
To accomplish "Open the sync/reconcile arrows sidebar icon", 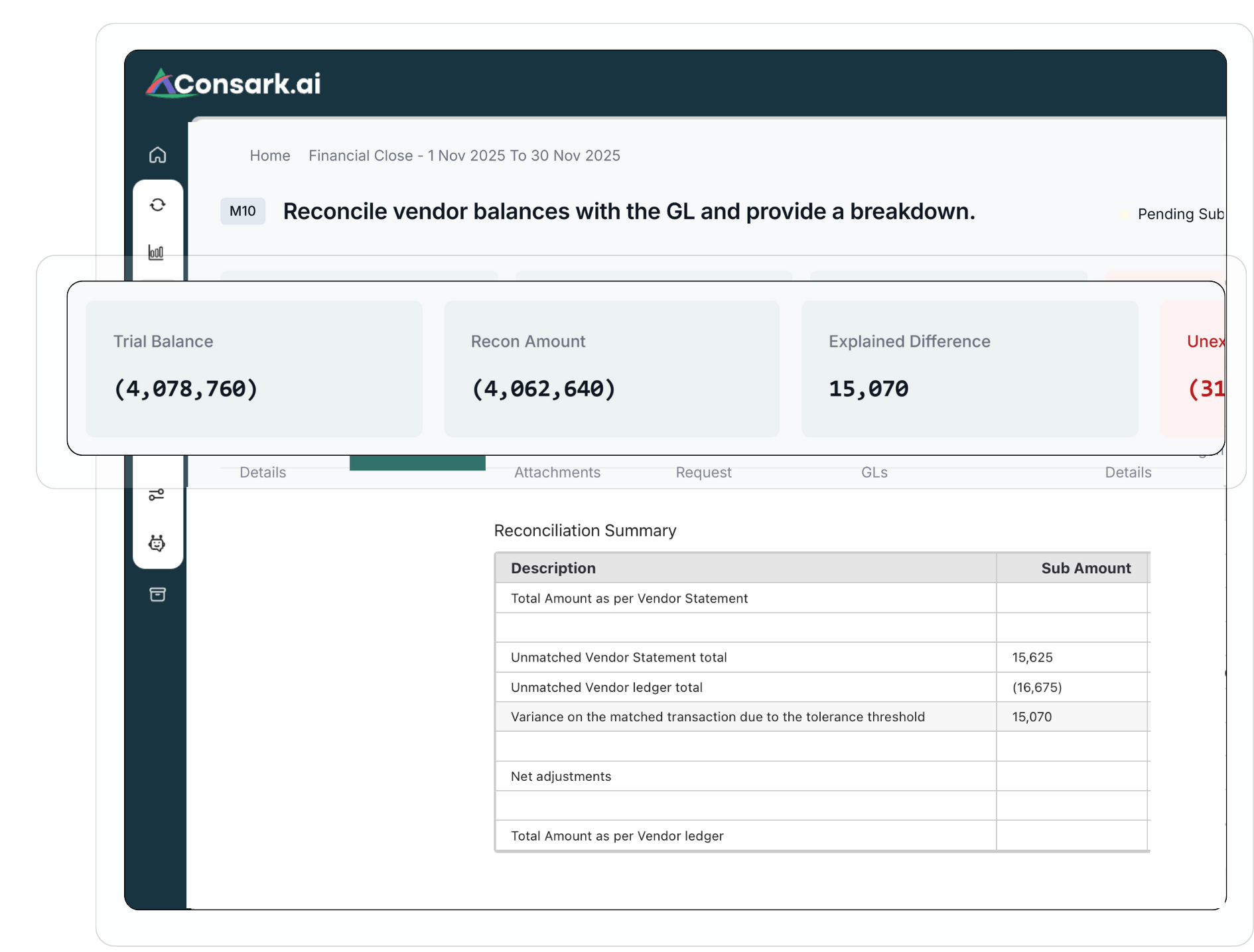I will pyautogui.click(x=157, y=205).
